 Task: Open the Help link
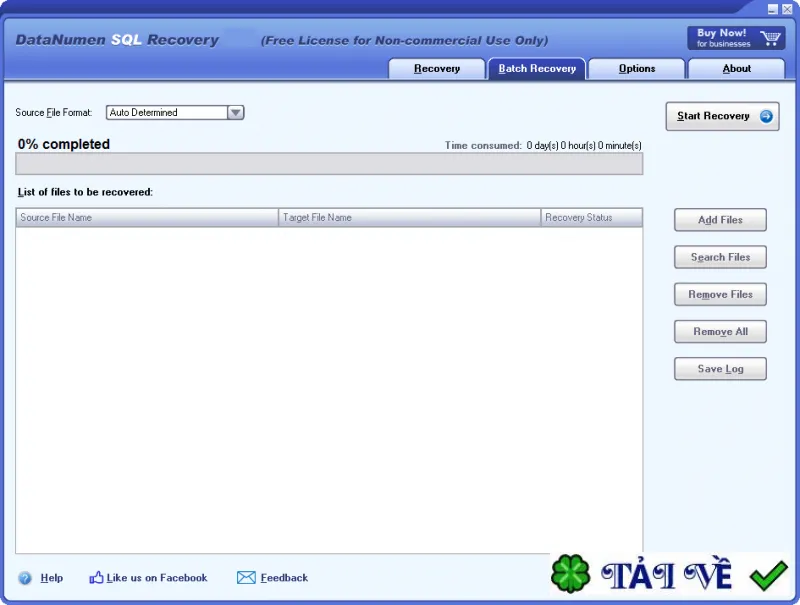click(52, 578)
